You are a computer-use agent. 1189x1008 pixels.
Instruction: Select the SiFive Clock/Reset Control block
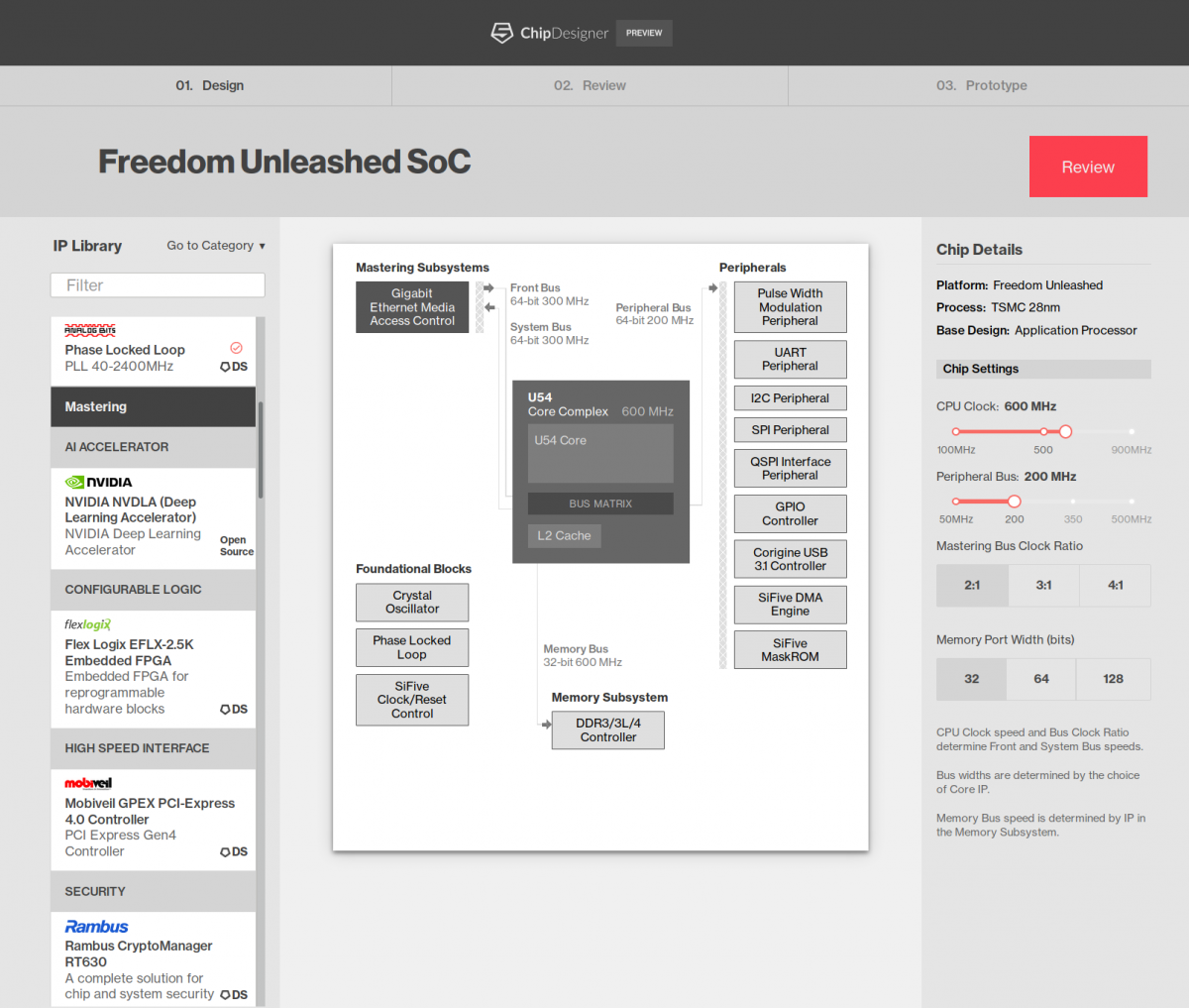[412, 700]
